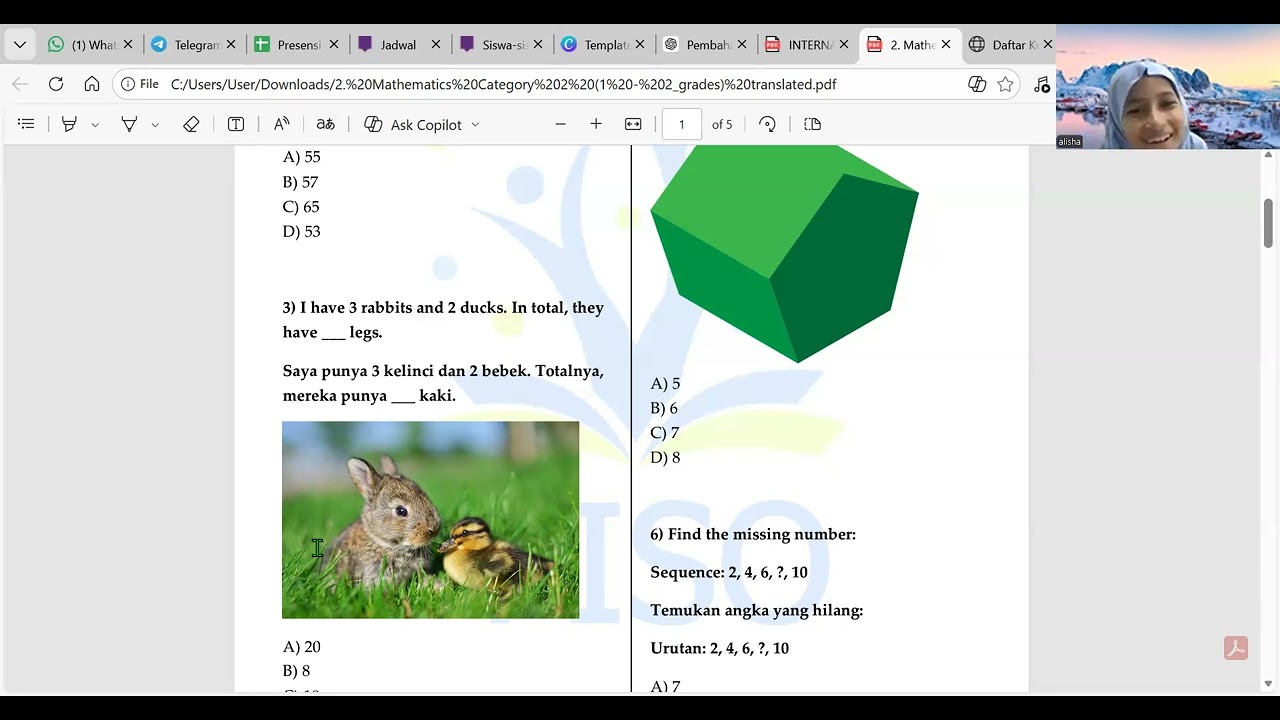The width and height of the screenshot is (1280, 720).
Task: View site information File icon
Action: 140,84
